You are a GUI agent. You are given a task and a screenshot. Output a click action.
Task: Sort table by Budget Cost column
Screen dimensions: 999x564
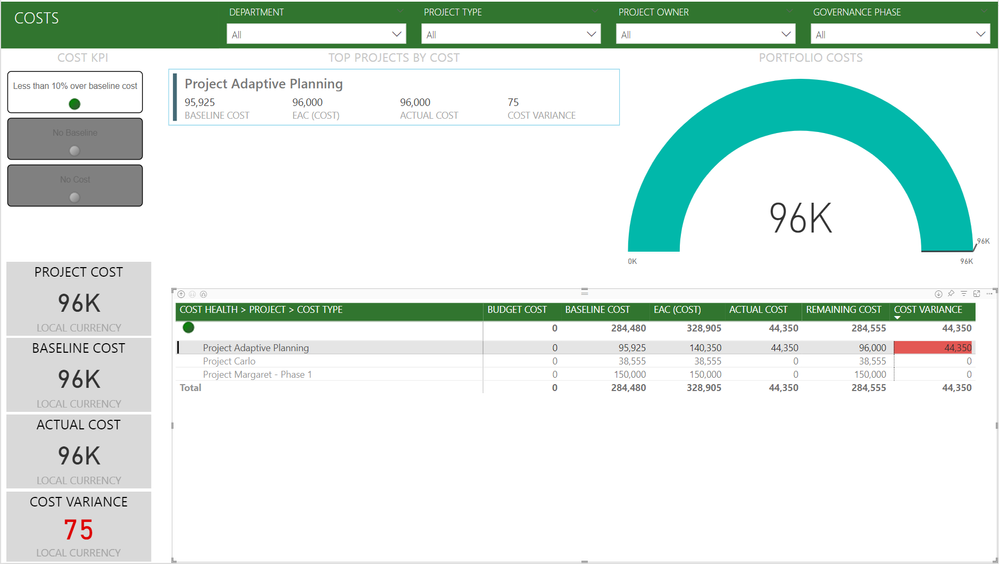tap(517, 310)
